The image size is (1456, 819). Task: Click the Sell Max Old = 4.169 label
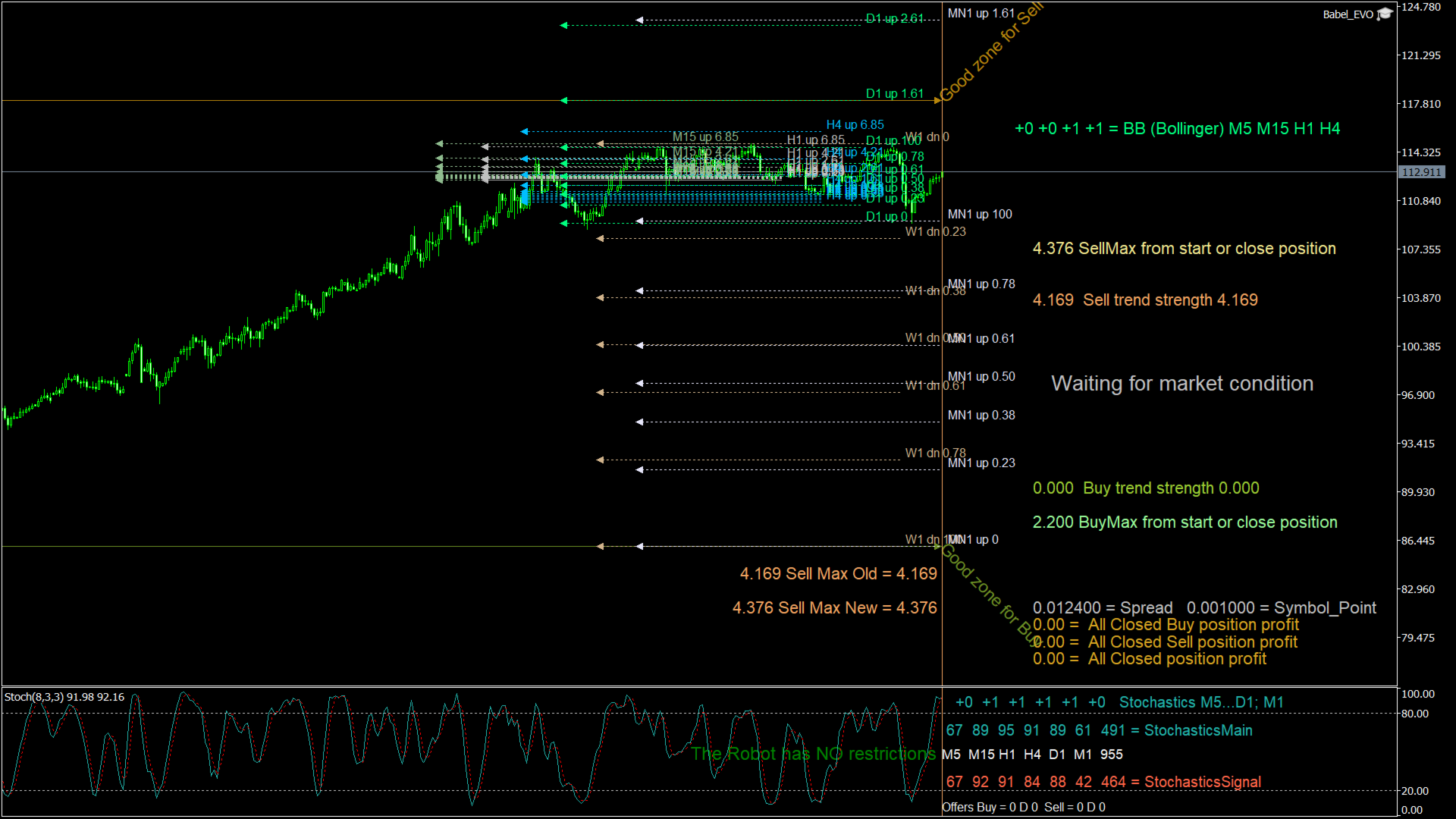(839, 574)
